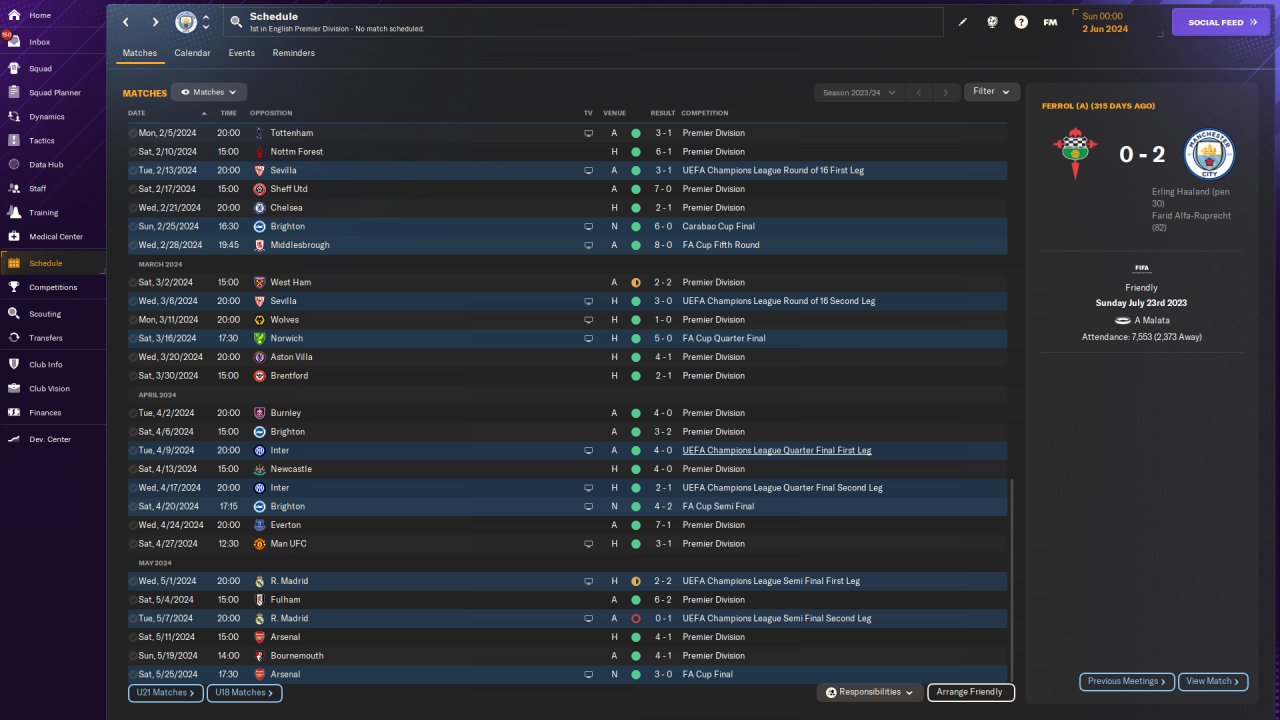Open the Inbox in the sidebar
This screenshot has width=1280, height=720.
[x=52, y=42]
